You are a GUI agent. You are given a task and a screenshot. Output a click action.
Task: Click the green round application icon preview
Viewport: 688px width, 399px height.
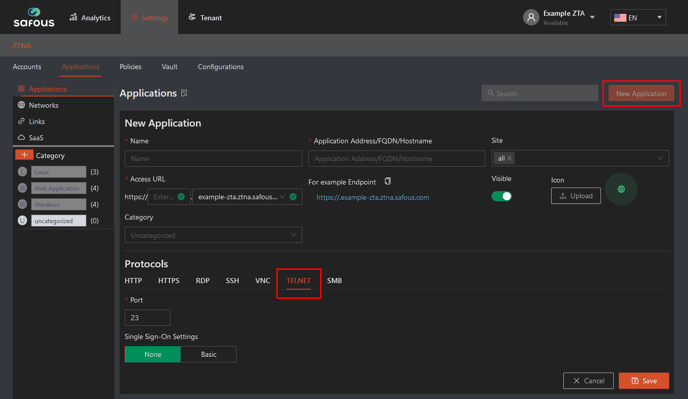click(621, 189)
